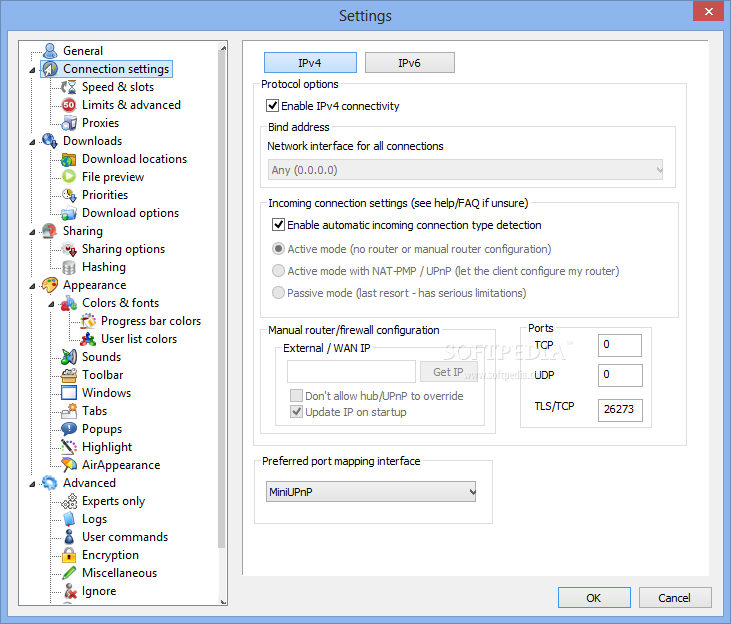
Task: Click the Windows icon in tree
Action: pos(69,393)
